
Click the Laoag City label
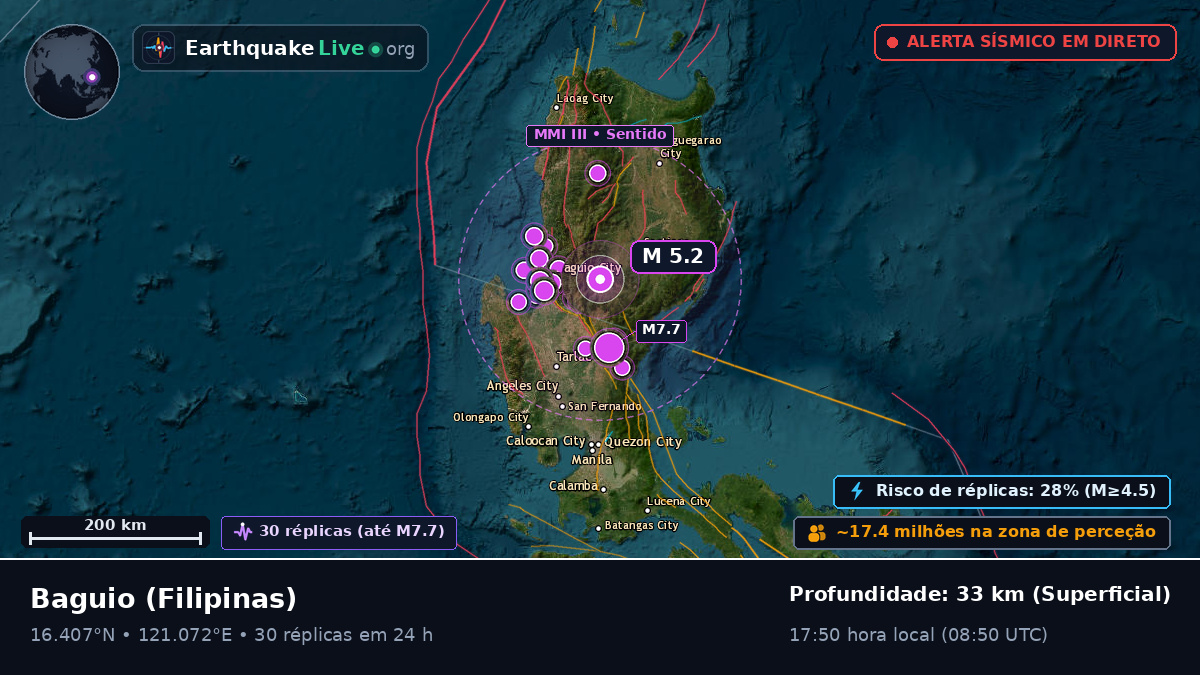[x=585, y=99]
